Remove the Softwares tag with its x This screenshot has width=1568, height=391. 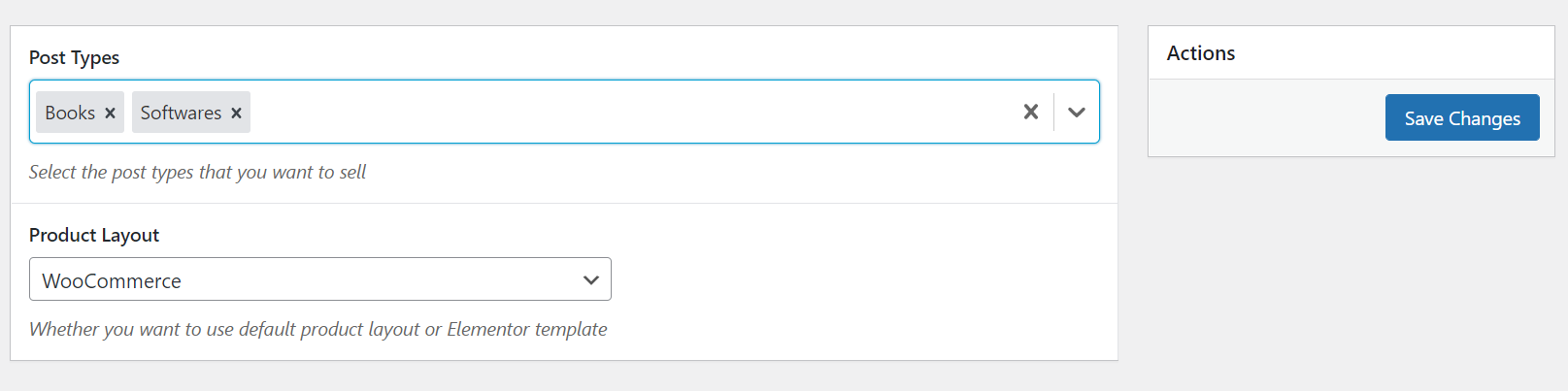[236, 114]
